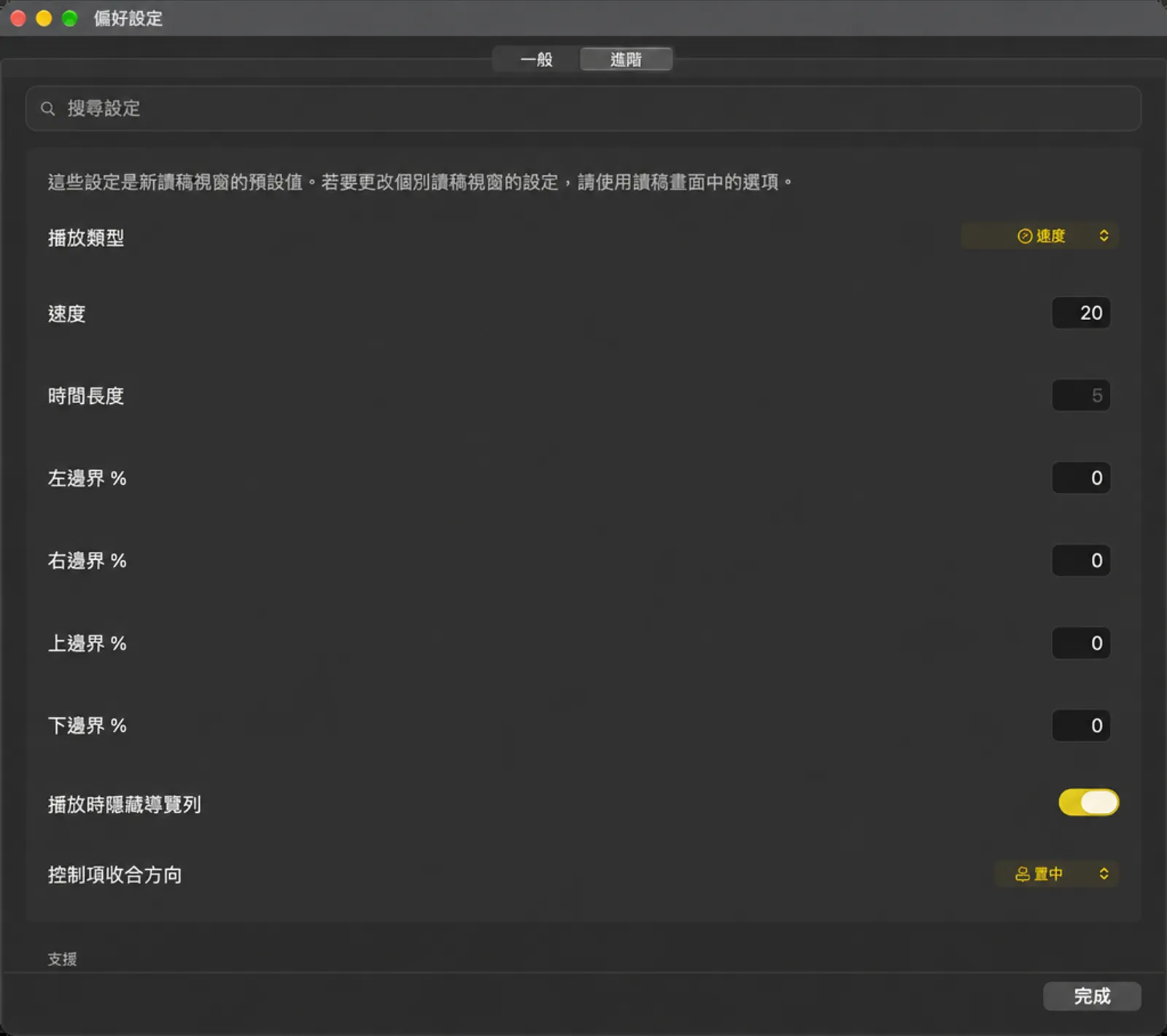Click the 速度 value field showing 20
The width and height of the screenshot is (1167, 1036).
[x=1081, y=313]
